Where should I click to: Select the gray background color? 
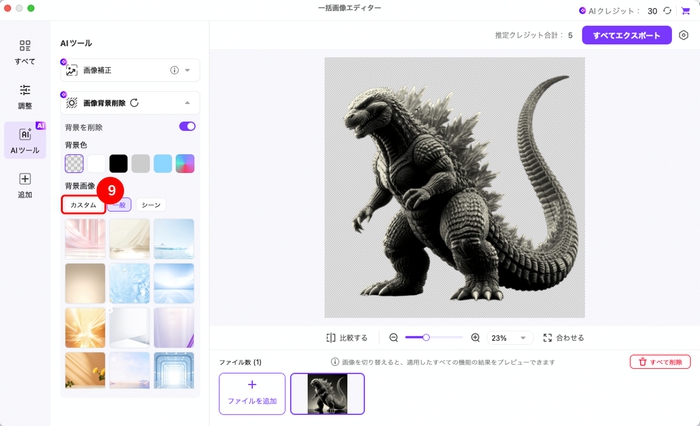(141, 163)
